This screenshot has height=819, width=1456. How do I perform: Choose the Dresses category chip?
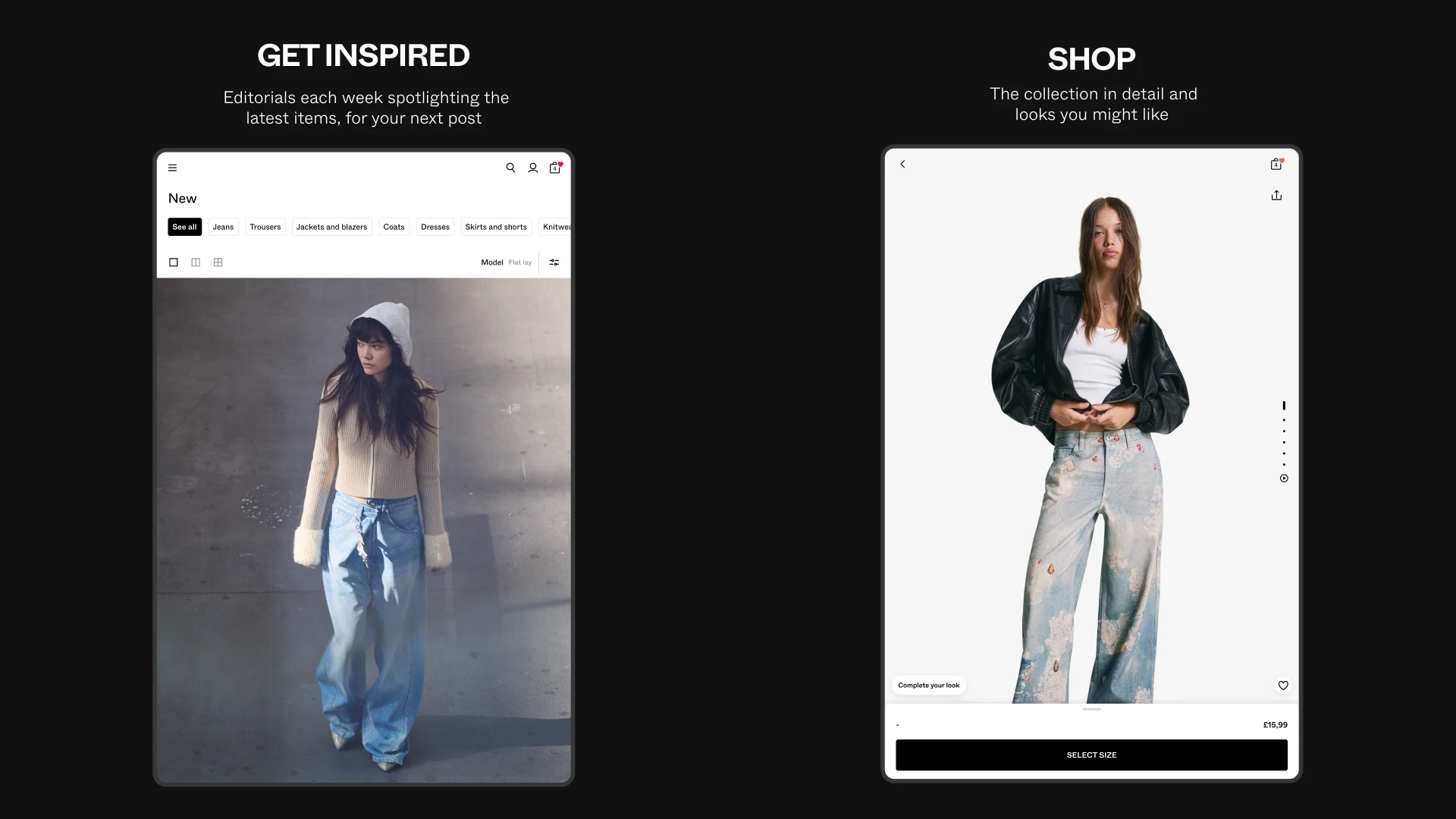coord(435,227)
